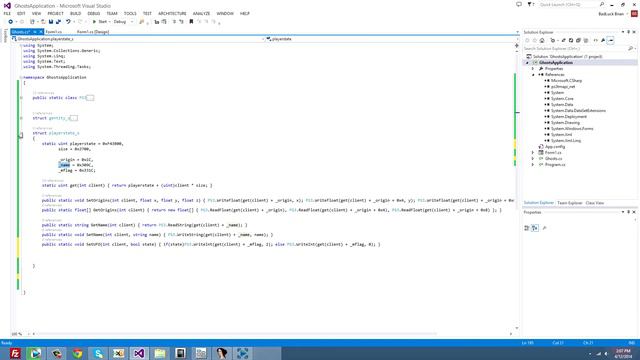Image resolution: width=640 pixels, height=360 pixels.
Task: Click the feedback chat icon in title bar
Action: pyautogui.click(x=519, y=4)
